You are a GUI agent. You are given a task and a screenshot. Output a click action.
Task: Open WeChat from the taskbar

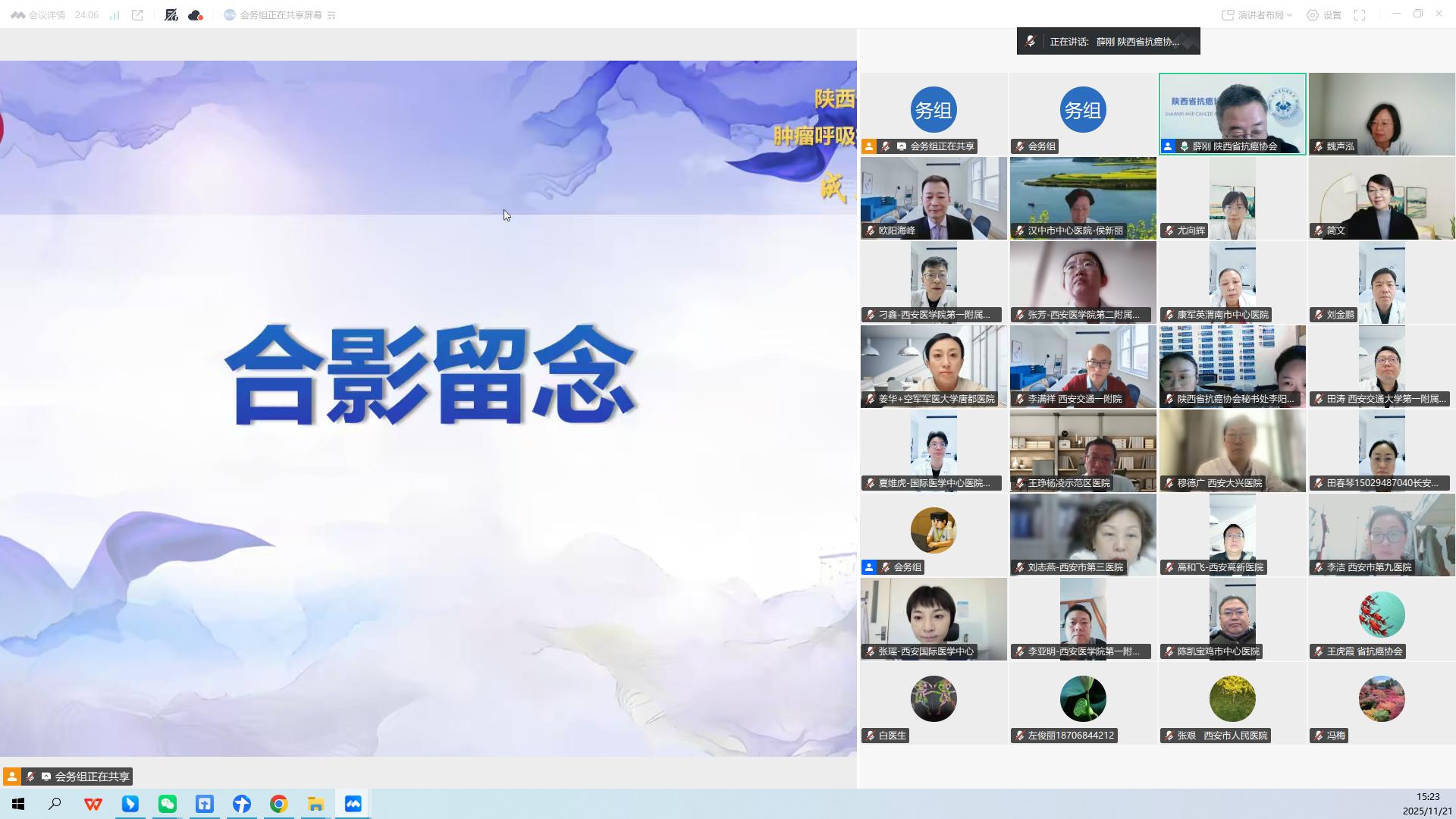point(167,804)
